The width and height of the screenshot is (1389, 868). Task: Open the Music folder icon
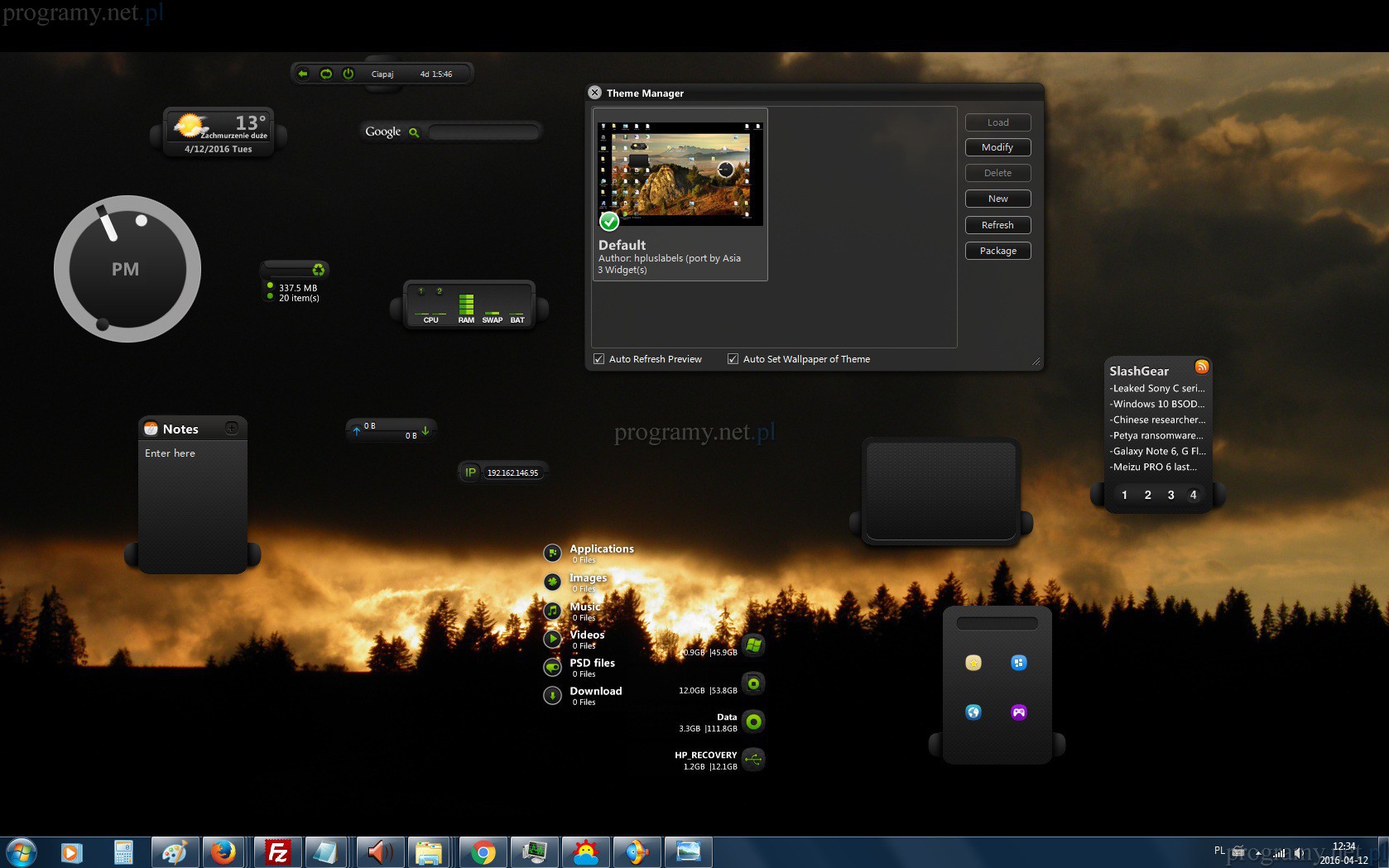(x=552, y=611)
